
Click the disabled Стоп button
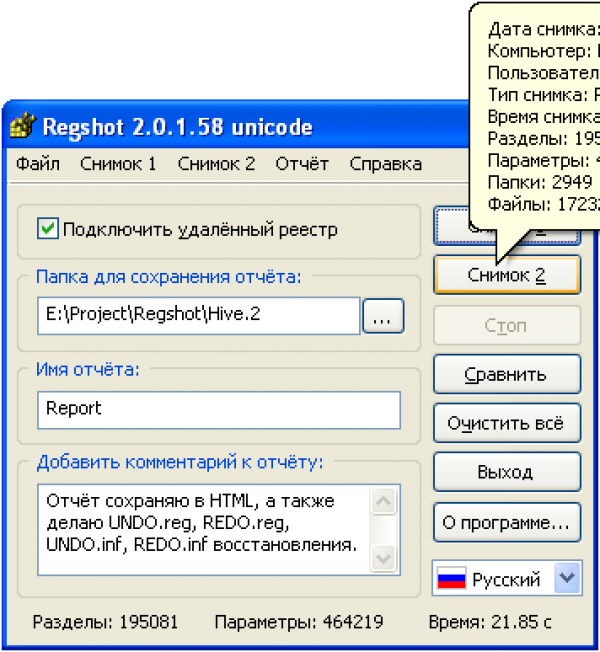click(x=507, y=325)
